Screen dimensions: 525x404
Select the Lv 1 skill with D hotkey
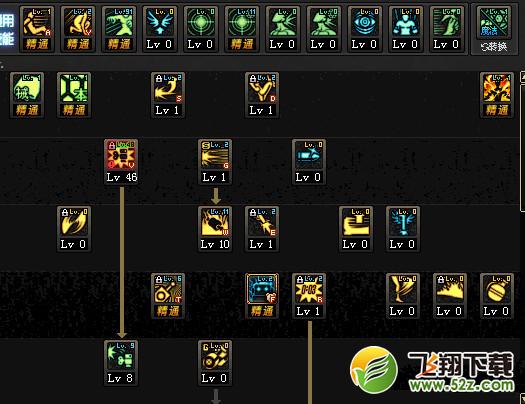pos(262,95)
